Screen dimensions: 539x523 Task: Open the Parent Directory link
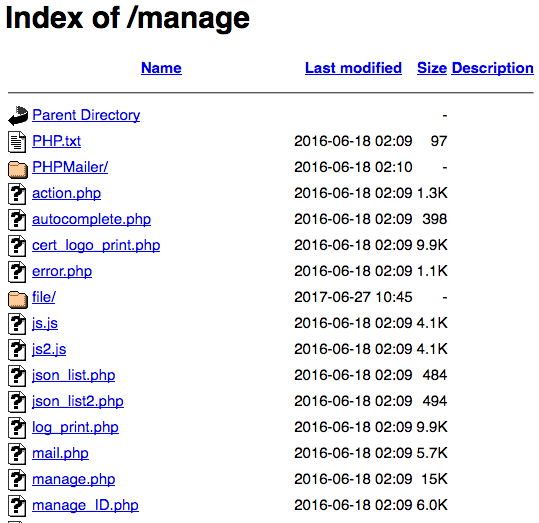click(x=86, y=115)
